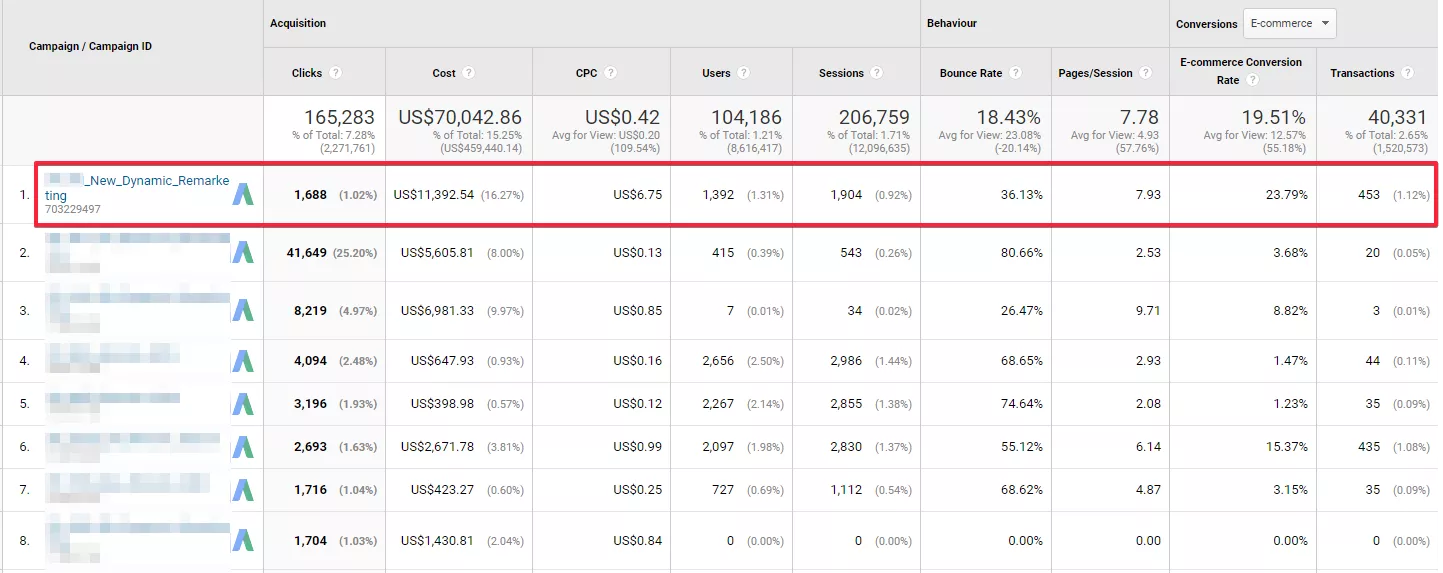Sort by Pages/Session column header

(1096, 73)
